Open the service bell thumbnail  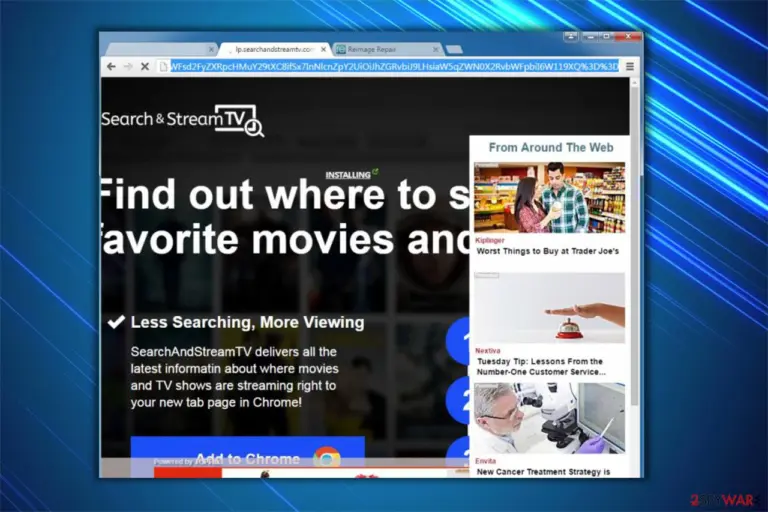(549, 308)
